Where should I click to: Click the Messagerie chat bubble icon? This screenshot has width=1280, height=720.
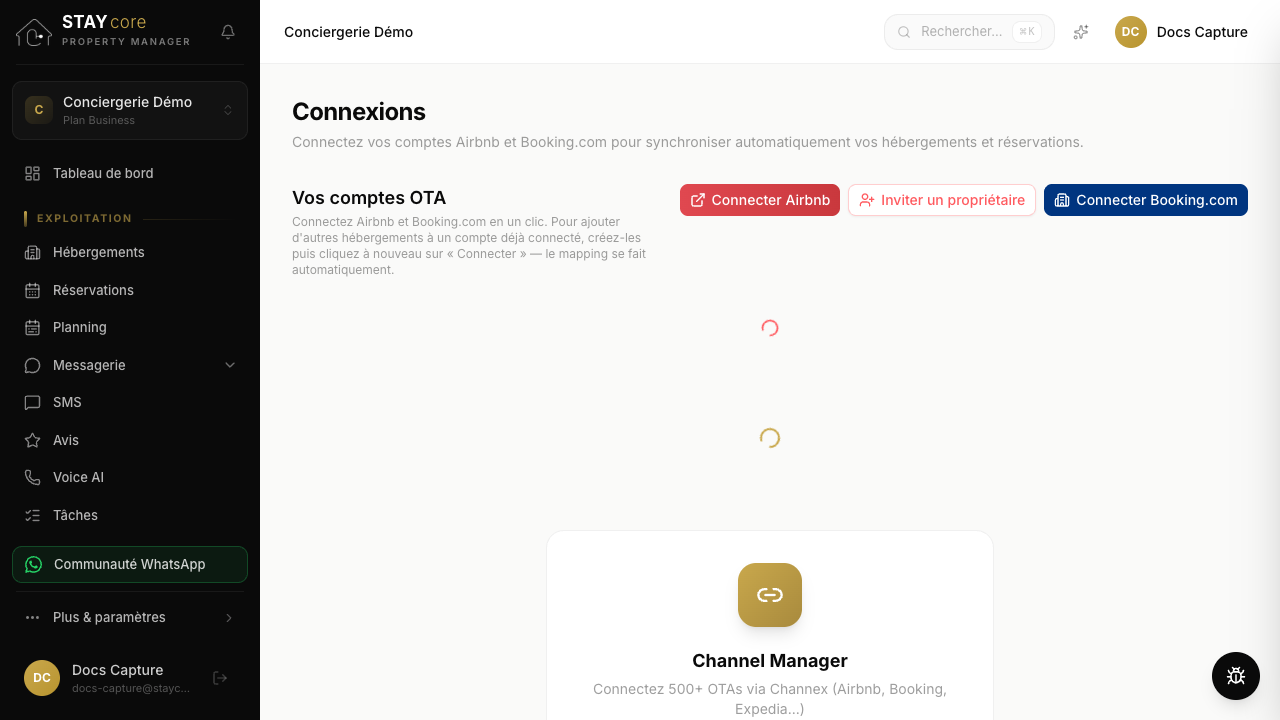pyautogui.click(x=32, y=365)
